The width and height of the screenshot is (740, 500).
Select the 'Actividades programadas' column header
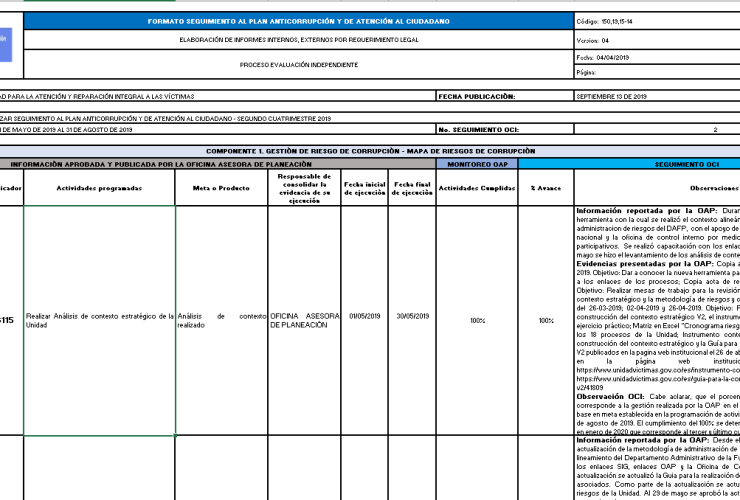(x=99, y=187)
